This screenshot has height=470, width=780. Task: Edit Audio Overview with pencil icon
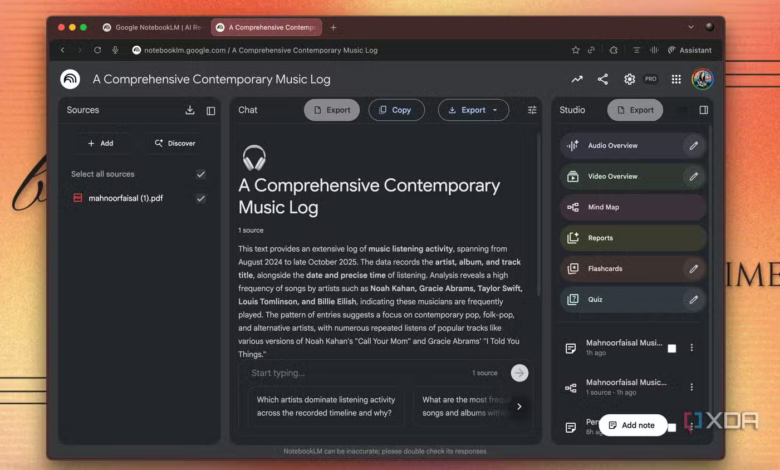coord(693,146)
